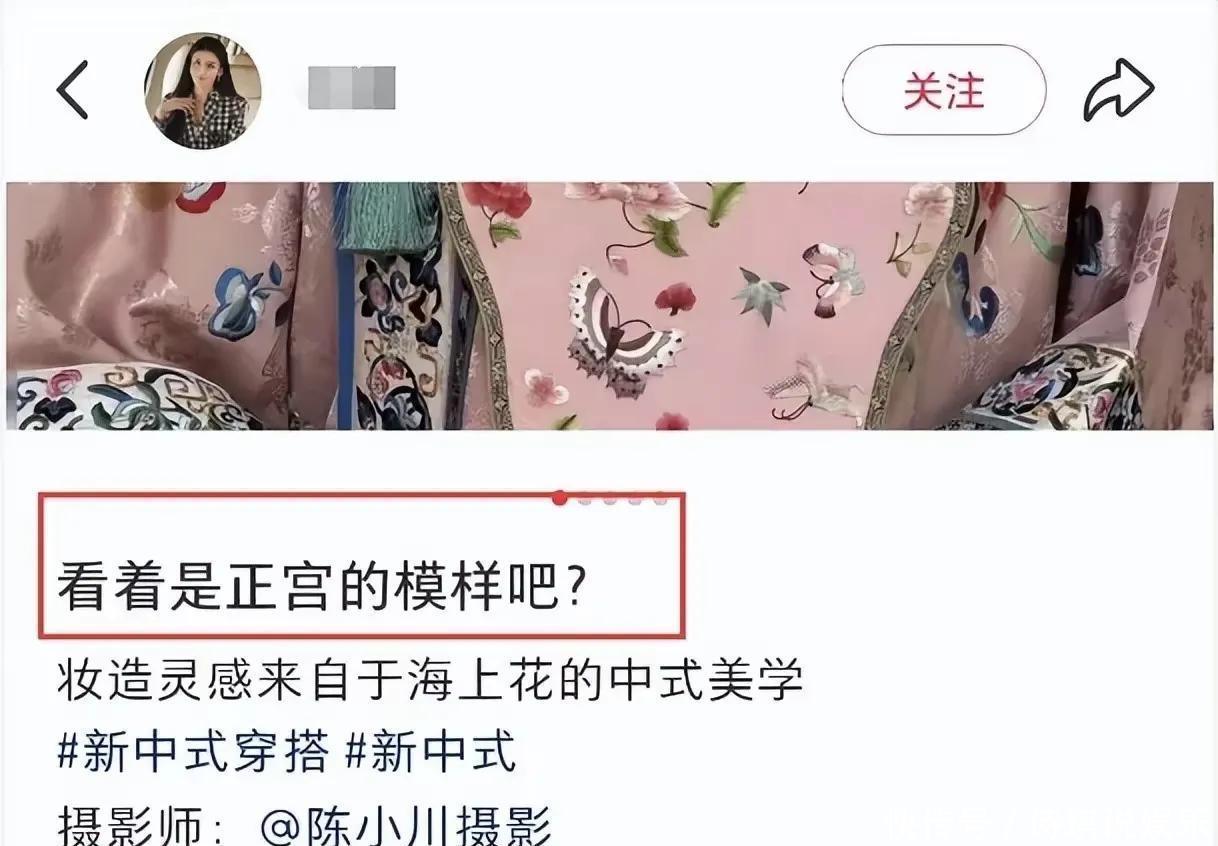This screenshot has height=846, width=1218.
Task: Tap the 摄影师 label text
Action: point(140,826)
